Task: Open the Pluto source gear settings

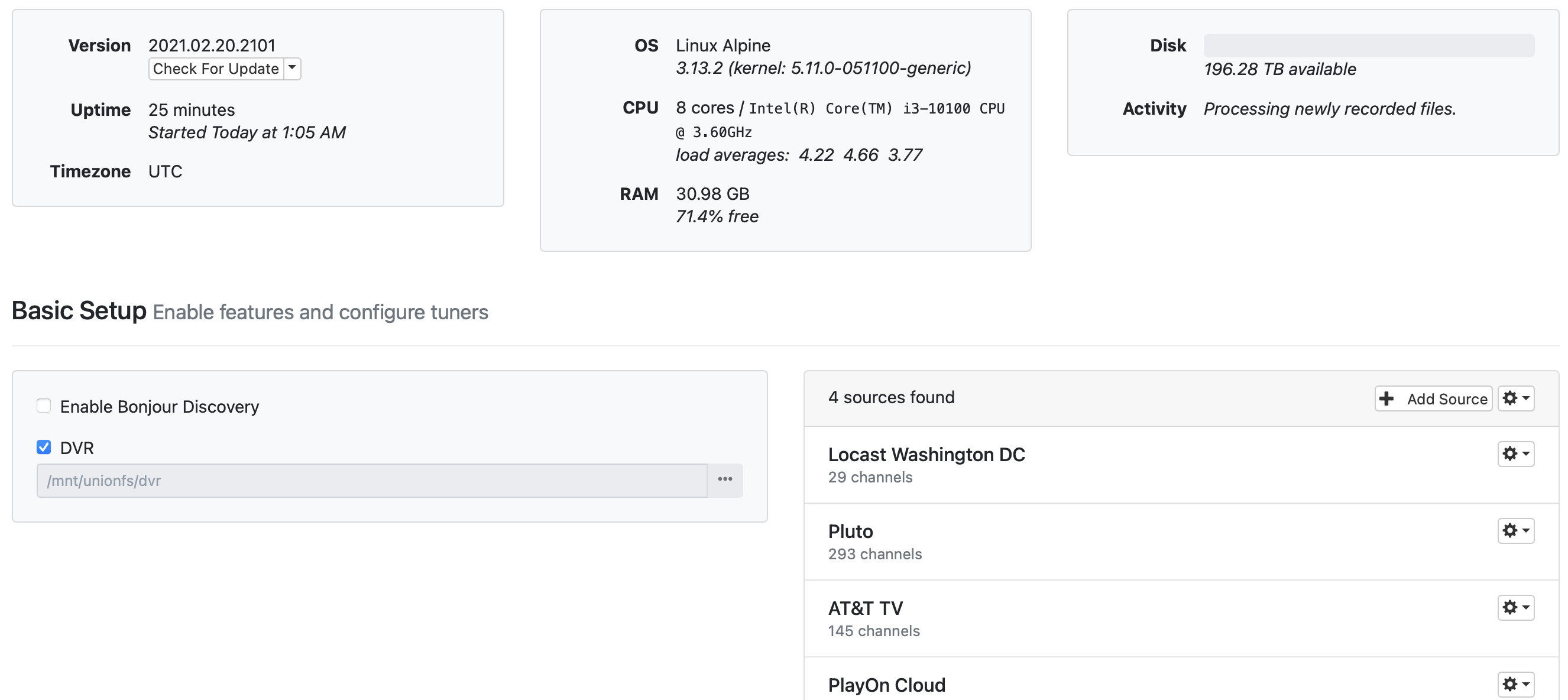Action: click(1515, 530)
